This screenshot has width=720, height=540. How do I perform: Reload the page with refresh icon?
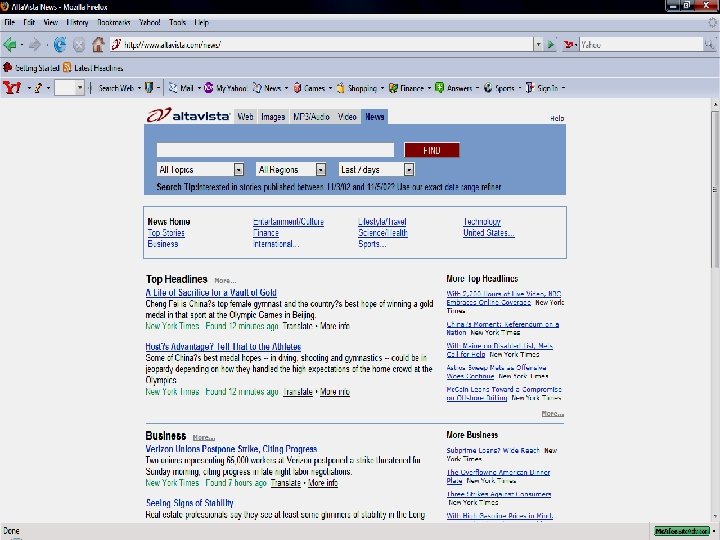click(x=60, y=45)
